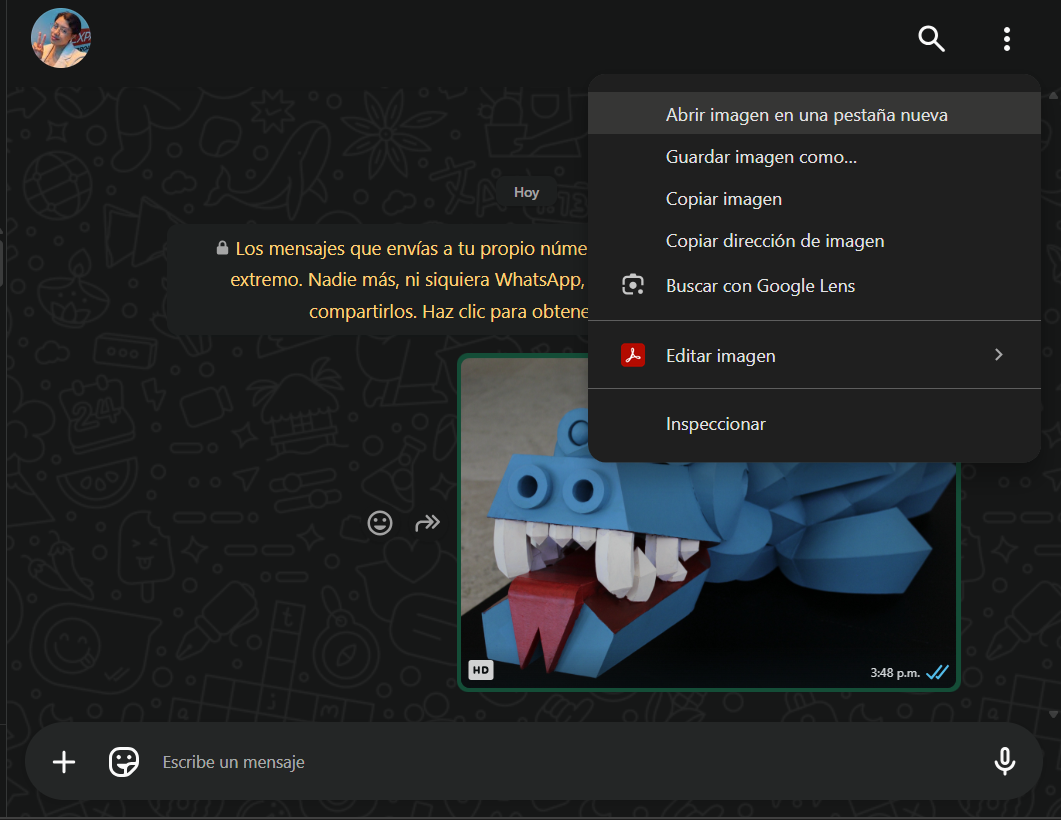Choose Guardar imagen como... option
The height and width of the screenshot is (820, 1061).
tap(761, 157)
